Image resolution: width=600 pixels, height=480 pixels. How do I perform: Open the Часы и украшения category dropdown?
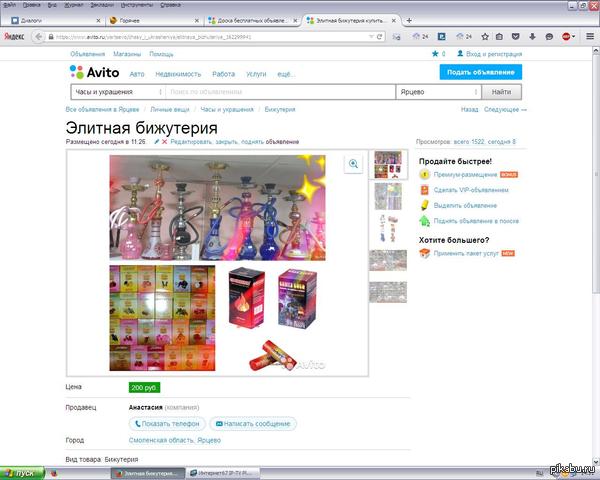(118, 92)
